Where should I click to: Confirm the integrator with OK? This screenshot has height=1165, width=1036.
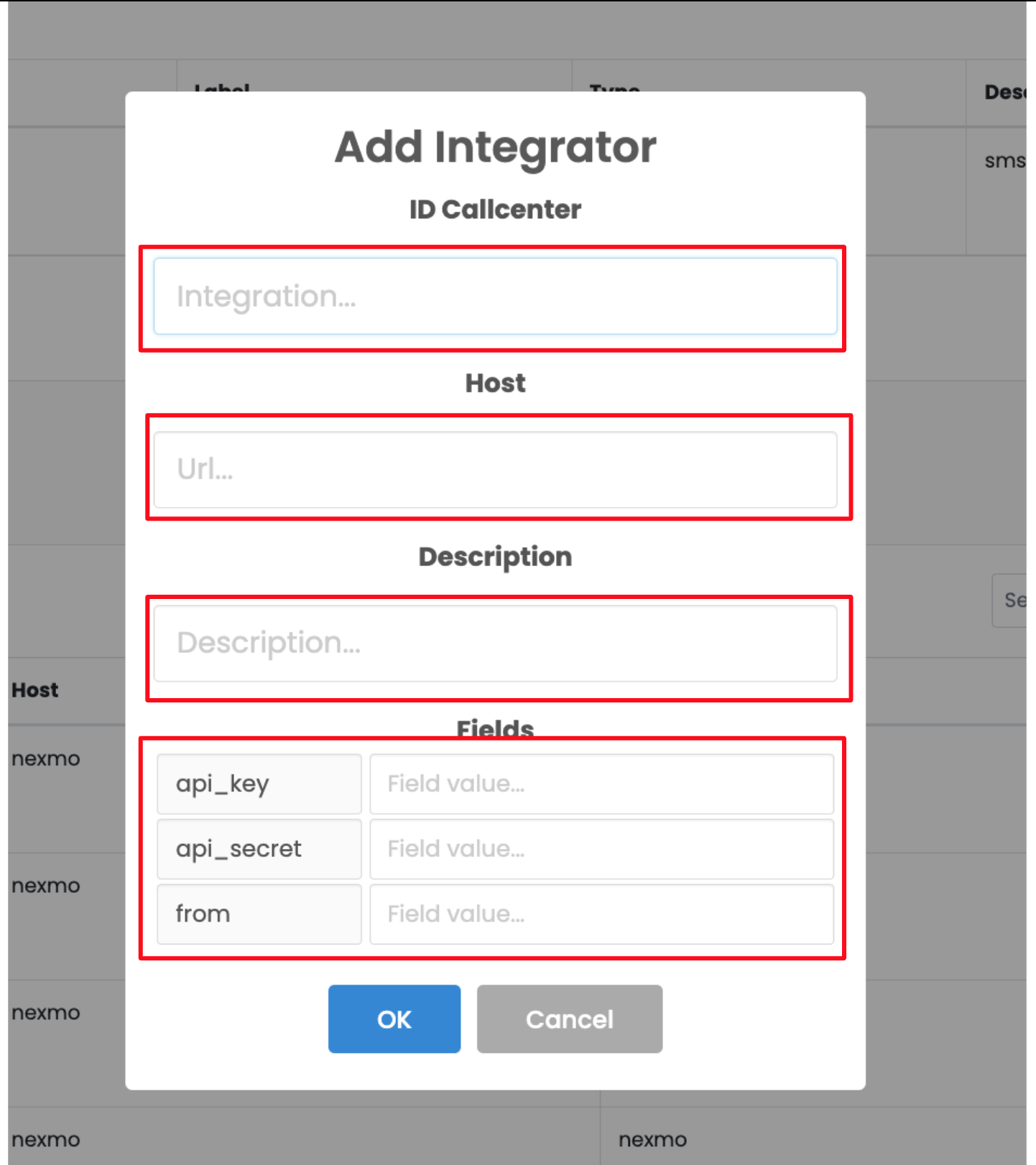[x=394, y=1018]
